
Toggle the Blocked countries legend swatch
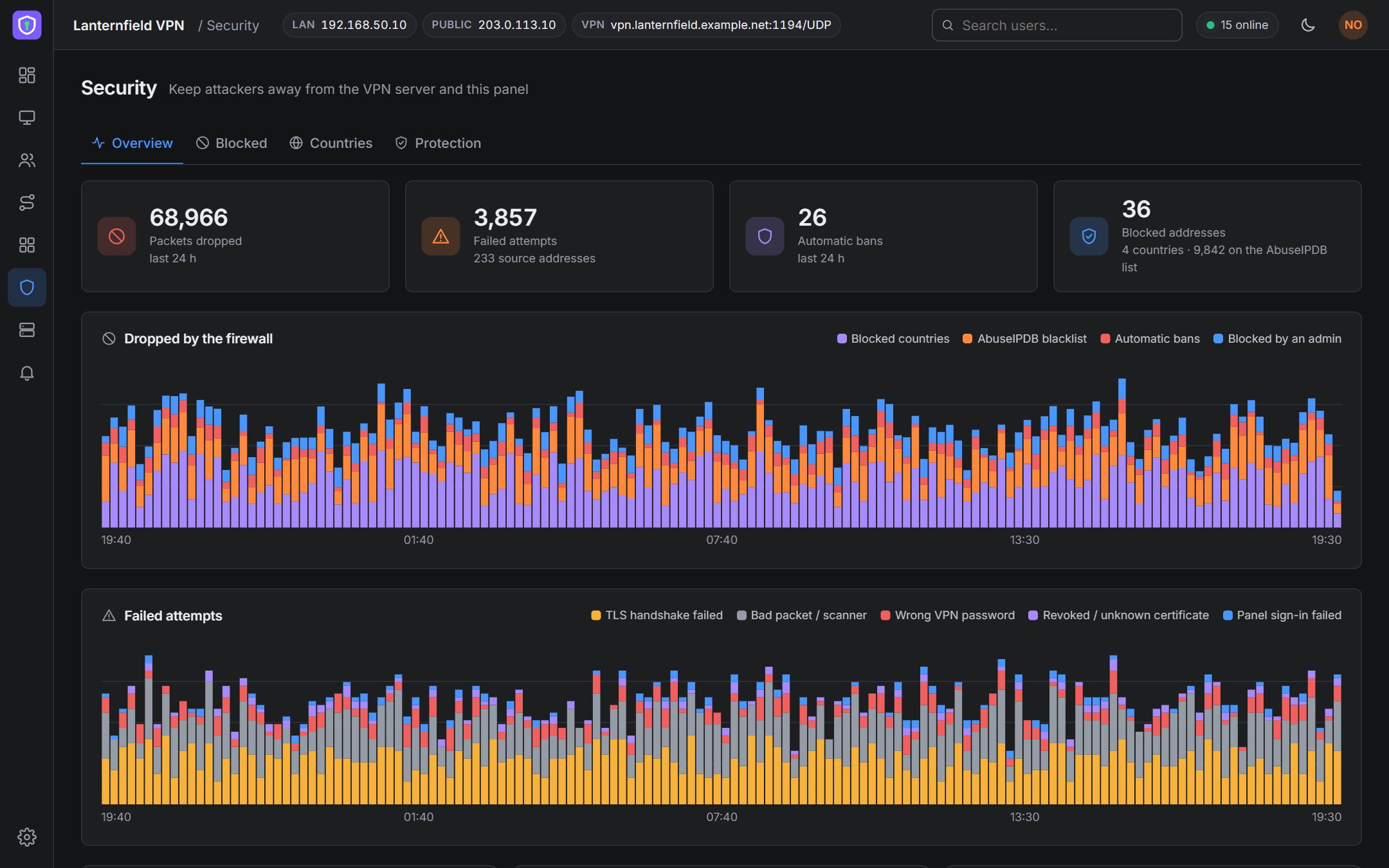coord(842,339)
